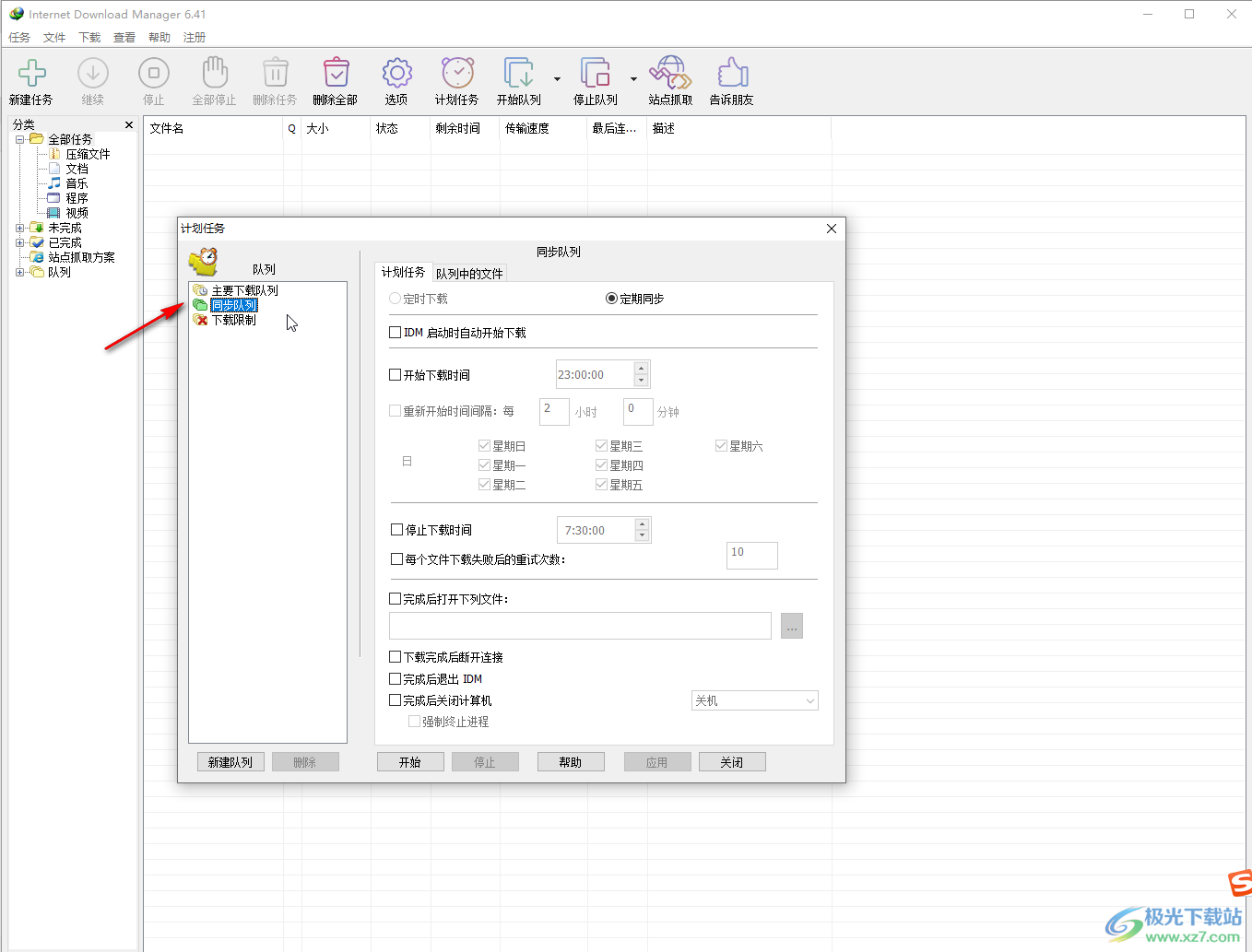Open the 关机 shutdown mode dropdown
This screenshot has width=1252, height=952.
(754, 701)
